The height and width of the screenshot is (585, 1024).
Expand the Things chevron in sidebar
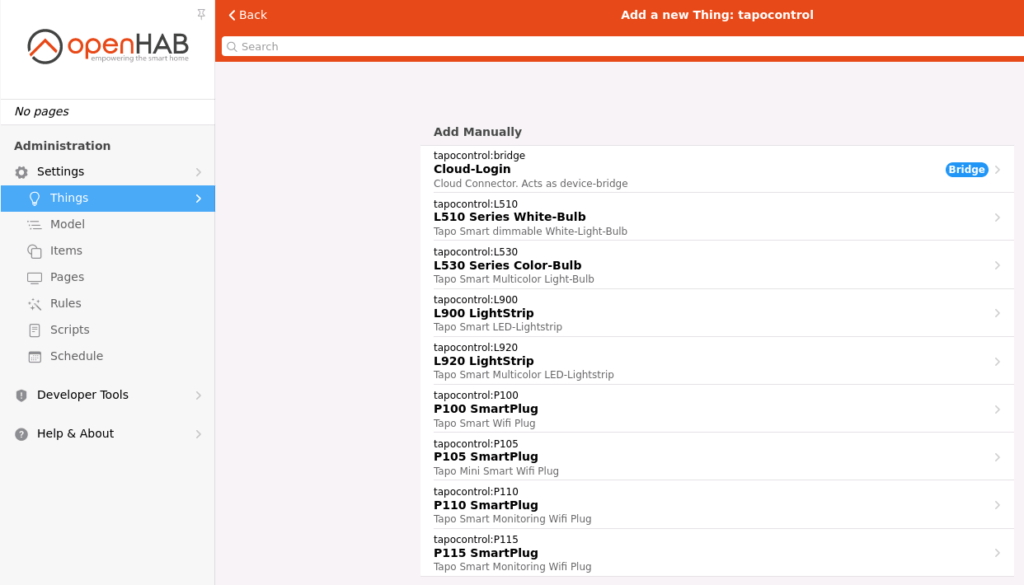[199, 198]
